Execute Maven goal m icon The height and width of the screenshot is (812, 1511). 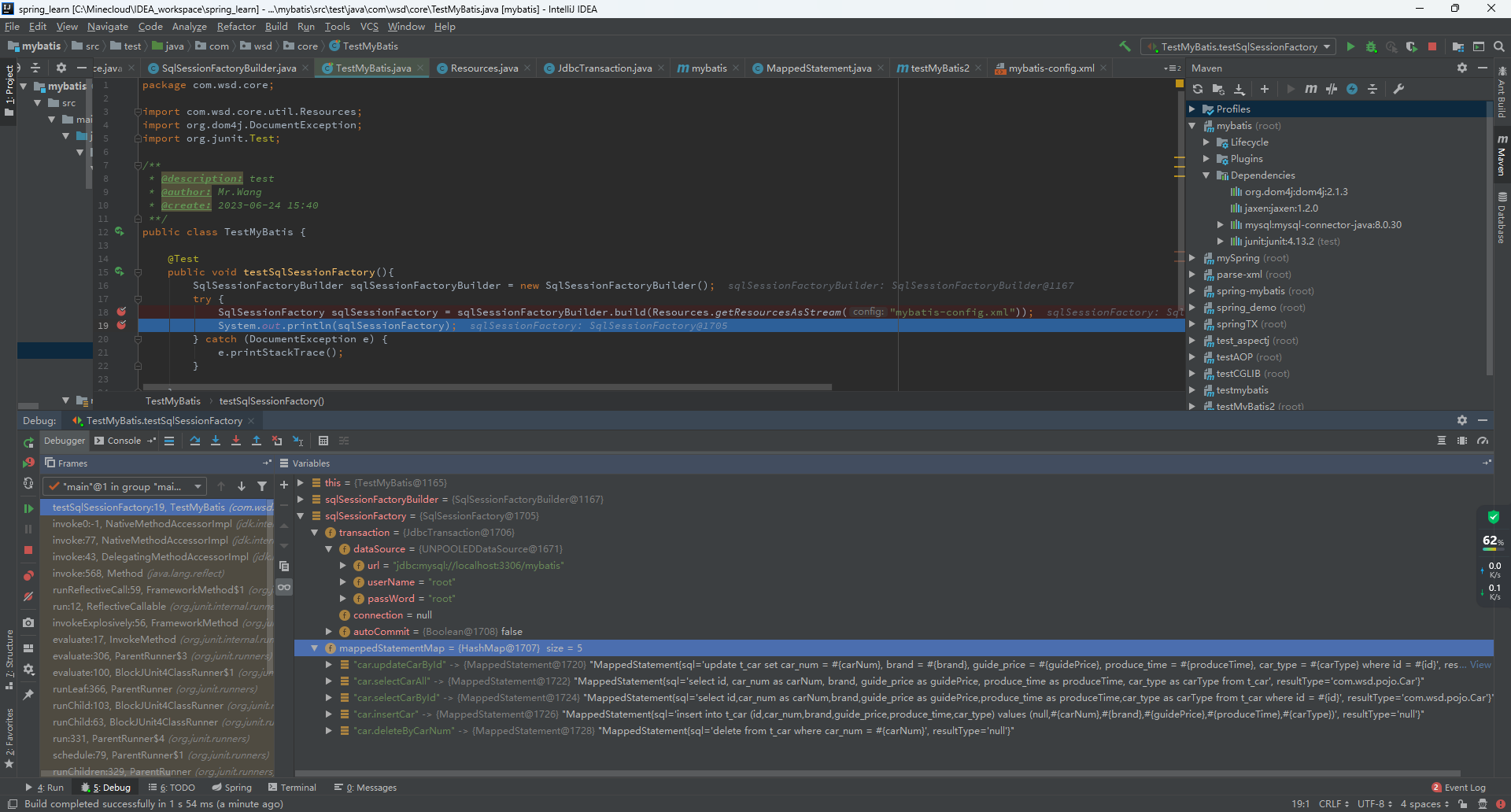pos(1310,89)
